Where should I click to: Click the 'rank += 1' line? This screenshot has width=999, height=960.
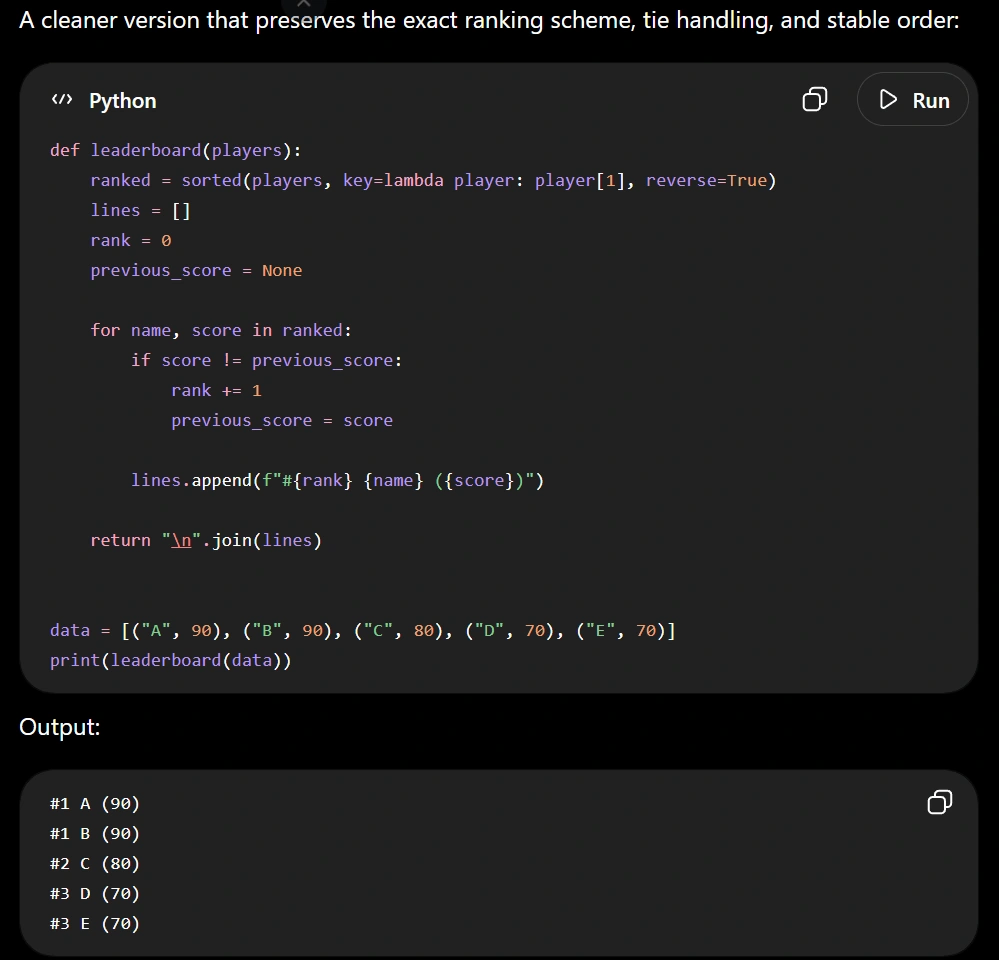click(216, 390)
